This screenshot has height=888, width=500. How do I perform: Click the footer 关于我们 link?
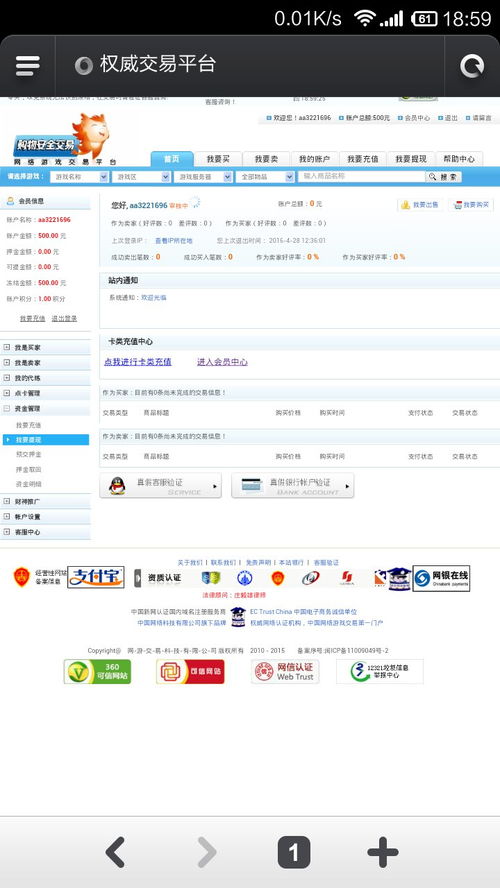[x=190, y=562]
